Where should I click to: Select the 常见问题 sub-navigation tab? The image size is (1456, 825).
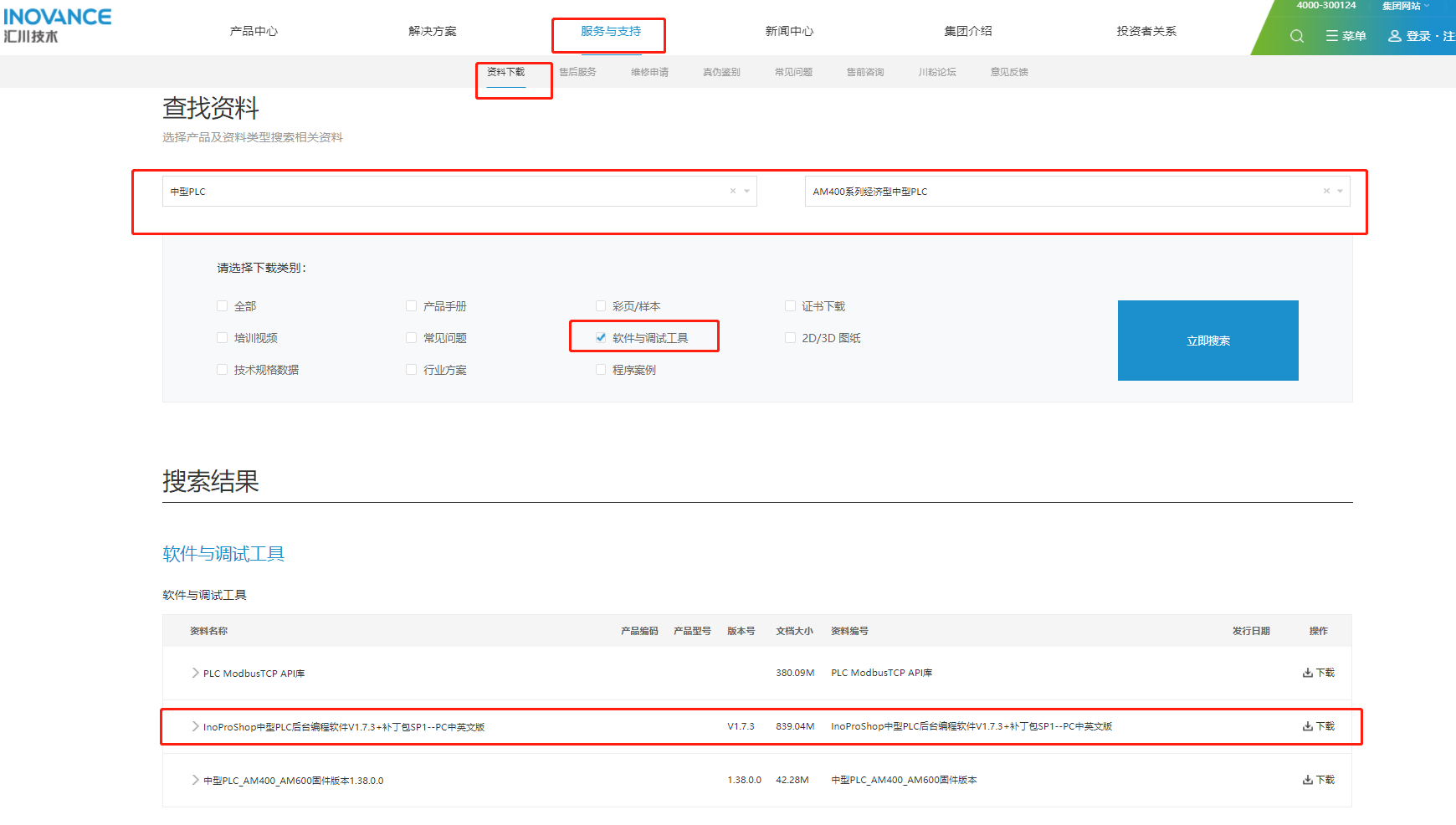(x=793, y=72)
